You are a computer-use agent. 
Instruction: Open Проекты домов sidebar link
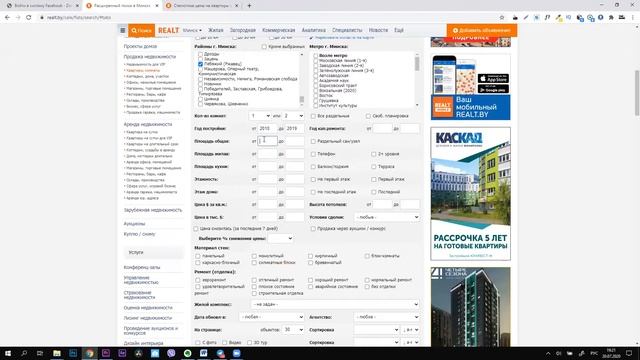pyautogui.click(x=140, y=47)
